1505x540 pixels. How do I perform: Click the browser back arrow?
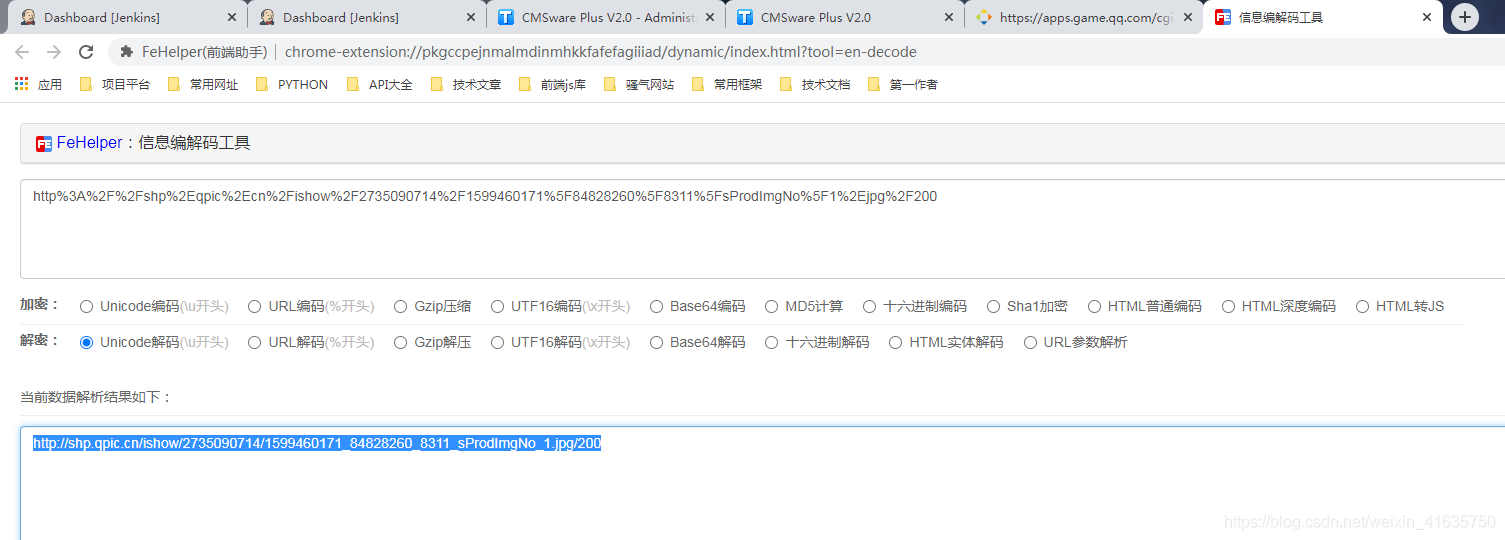(22, 52)
